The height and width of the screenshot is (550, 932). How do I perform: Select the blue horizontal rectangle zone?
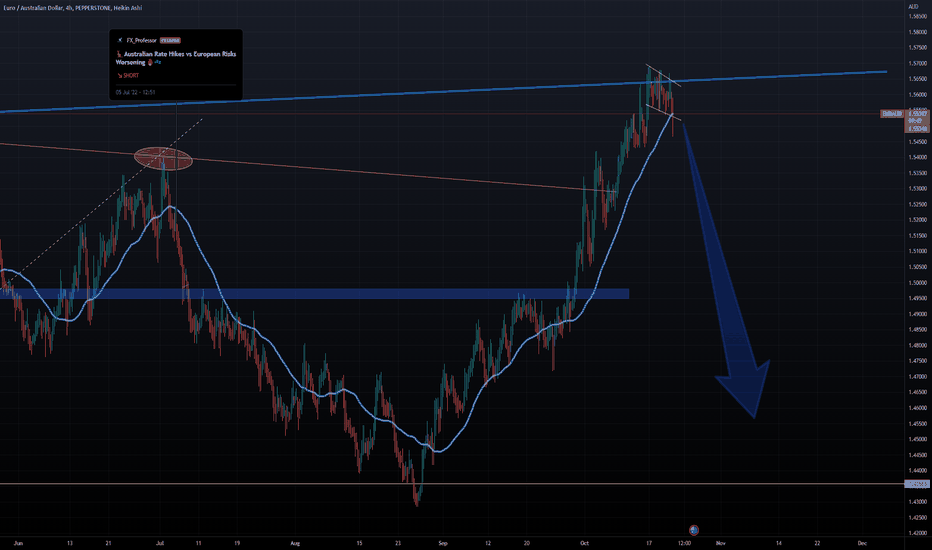pos(314,294)
